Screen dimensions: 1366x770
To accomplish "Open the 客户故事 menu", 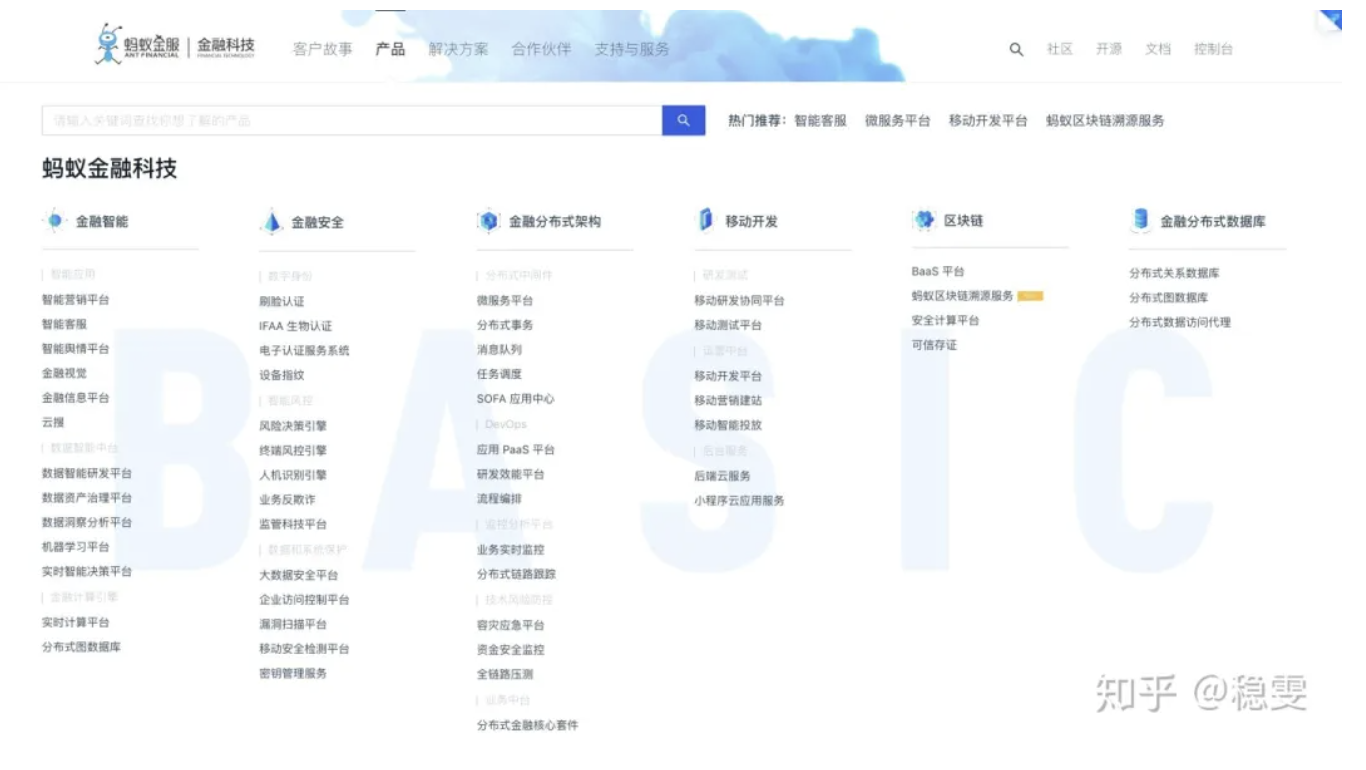I will [322, 49].
